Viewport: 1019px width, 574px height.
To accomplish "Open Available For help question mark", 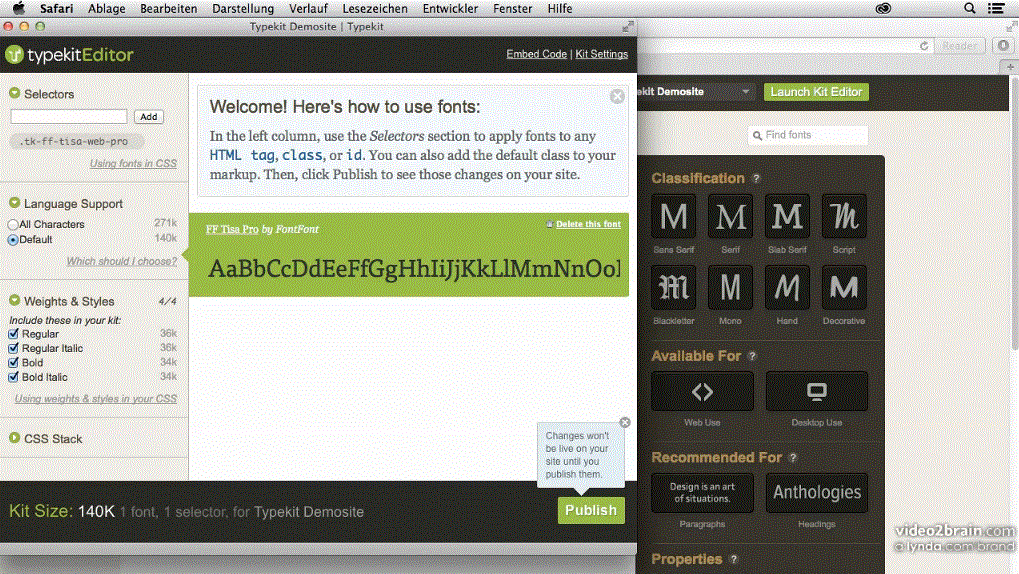I will (752, 356).
